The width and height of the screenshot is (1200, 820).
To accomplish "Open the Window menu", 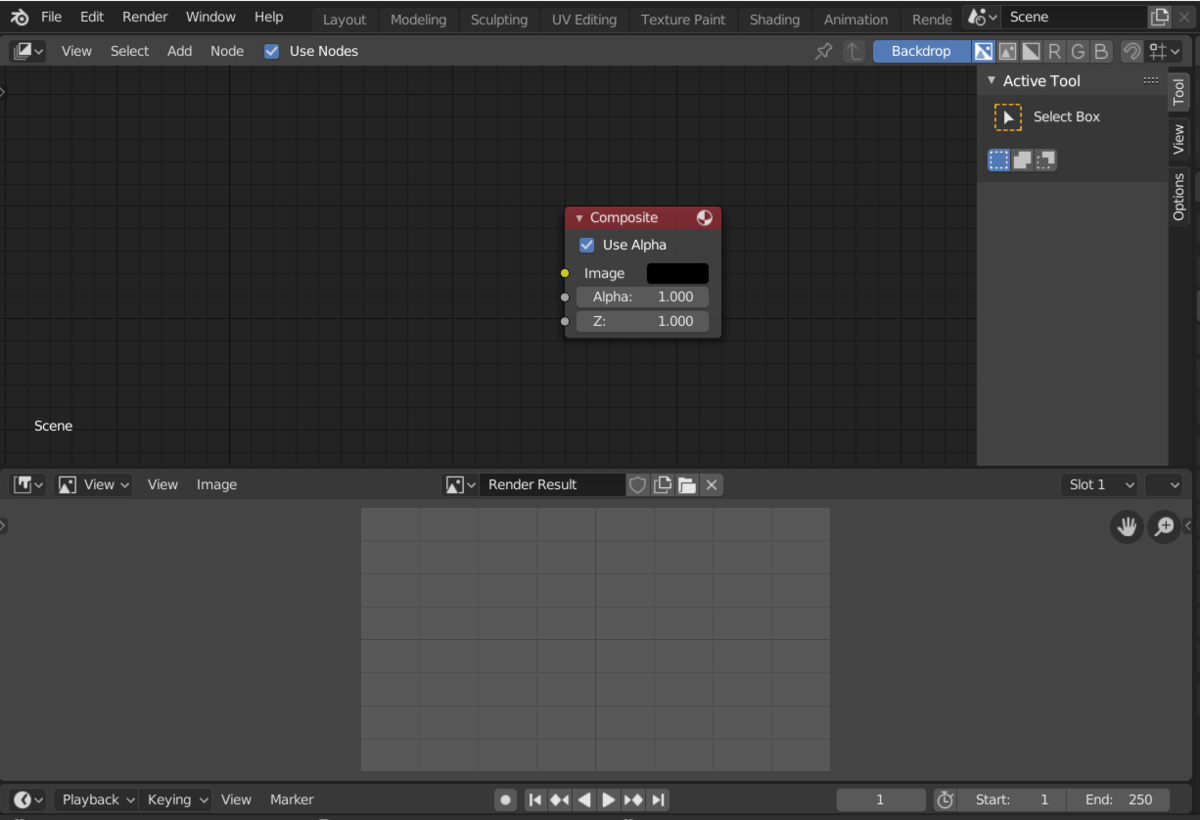I will click(x=211, y=17).
